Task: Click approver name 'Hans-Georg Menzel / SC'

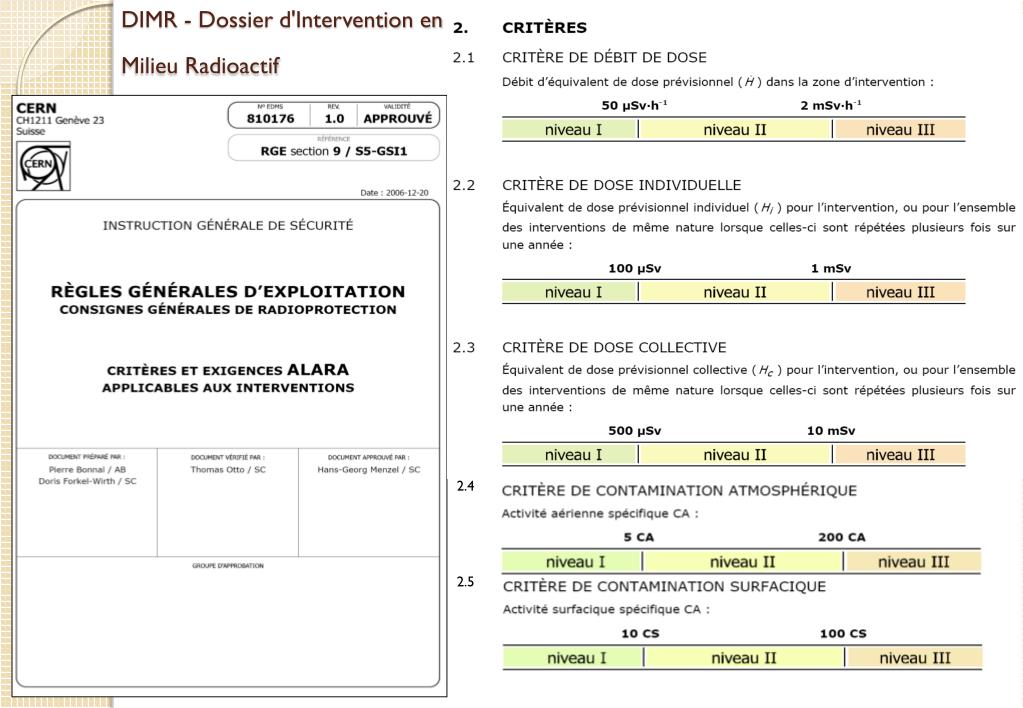Action: pyautogui.click(x=369, y=469)
